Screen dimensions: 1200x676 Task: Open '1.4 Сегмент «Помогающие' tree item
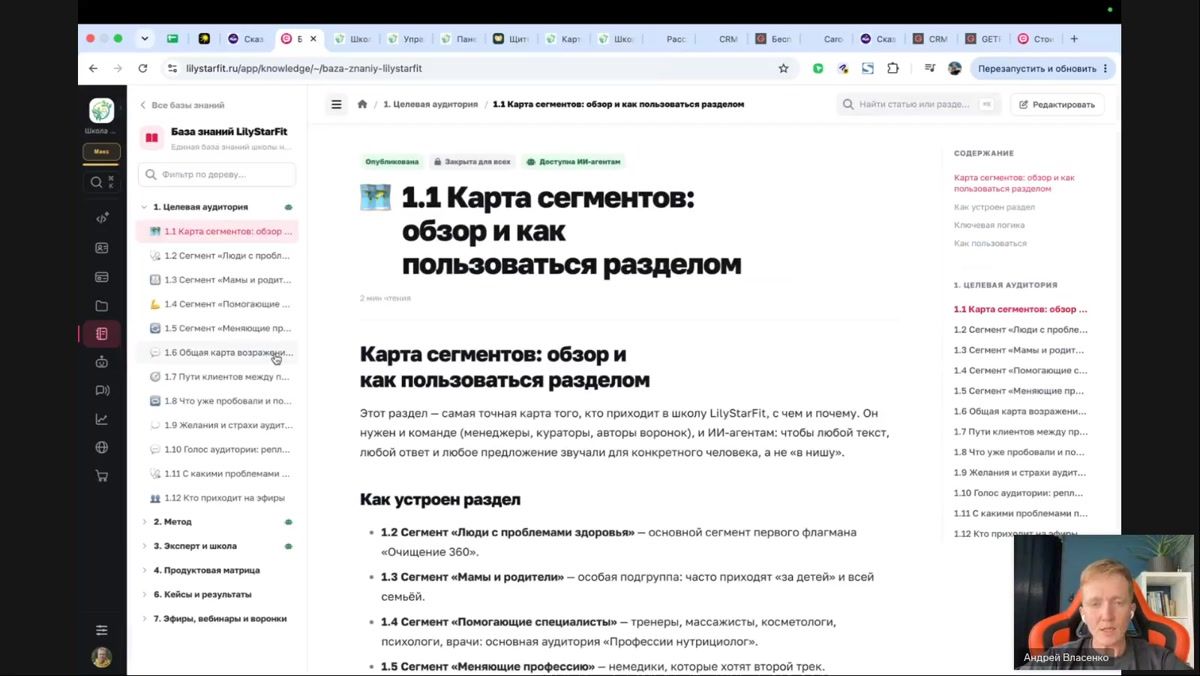(x=217, y=304)
